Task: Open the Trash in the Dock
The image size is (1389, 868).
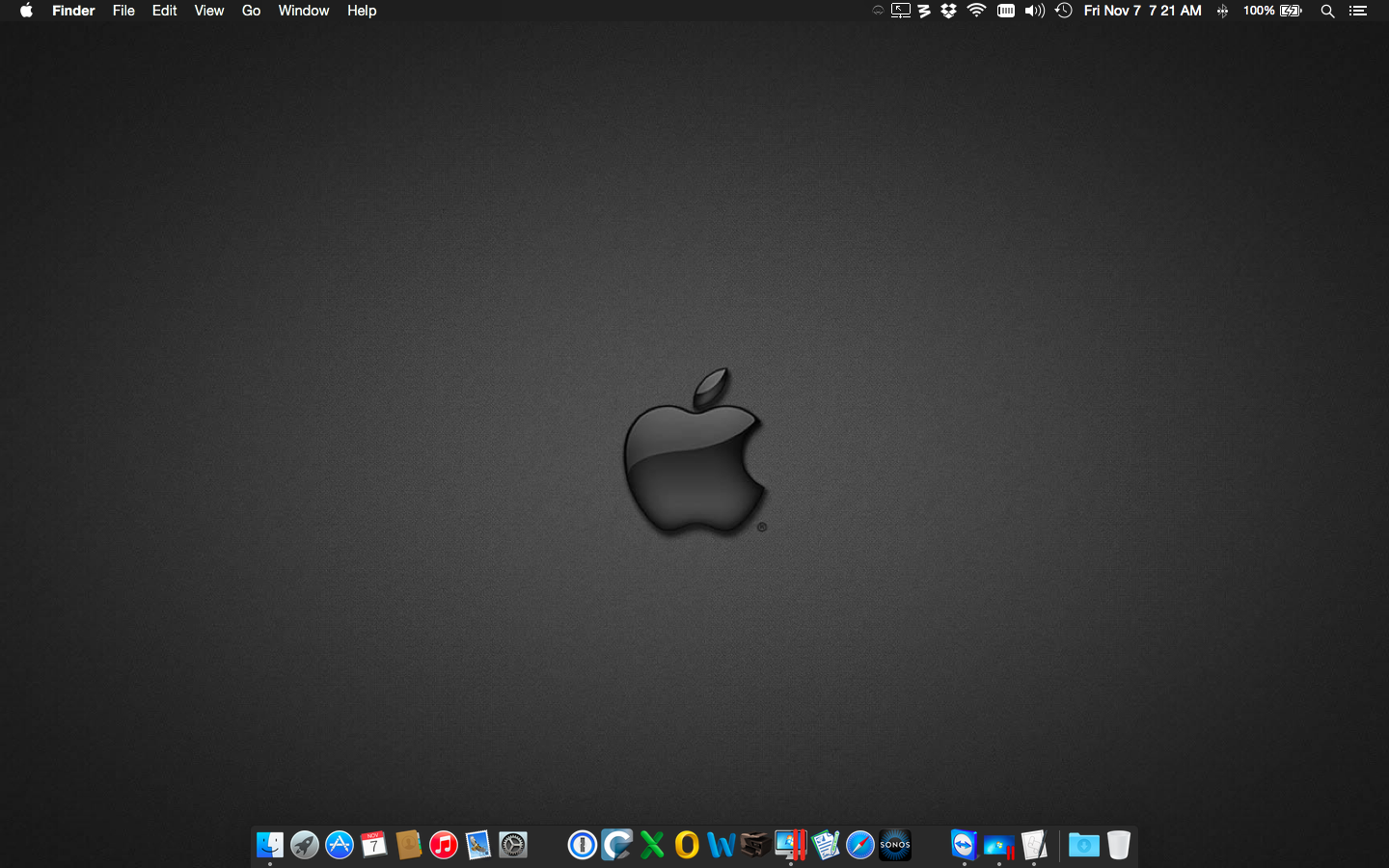Action: (x=1119, y=845)
